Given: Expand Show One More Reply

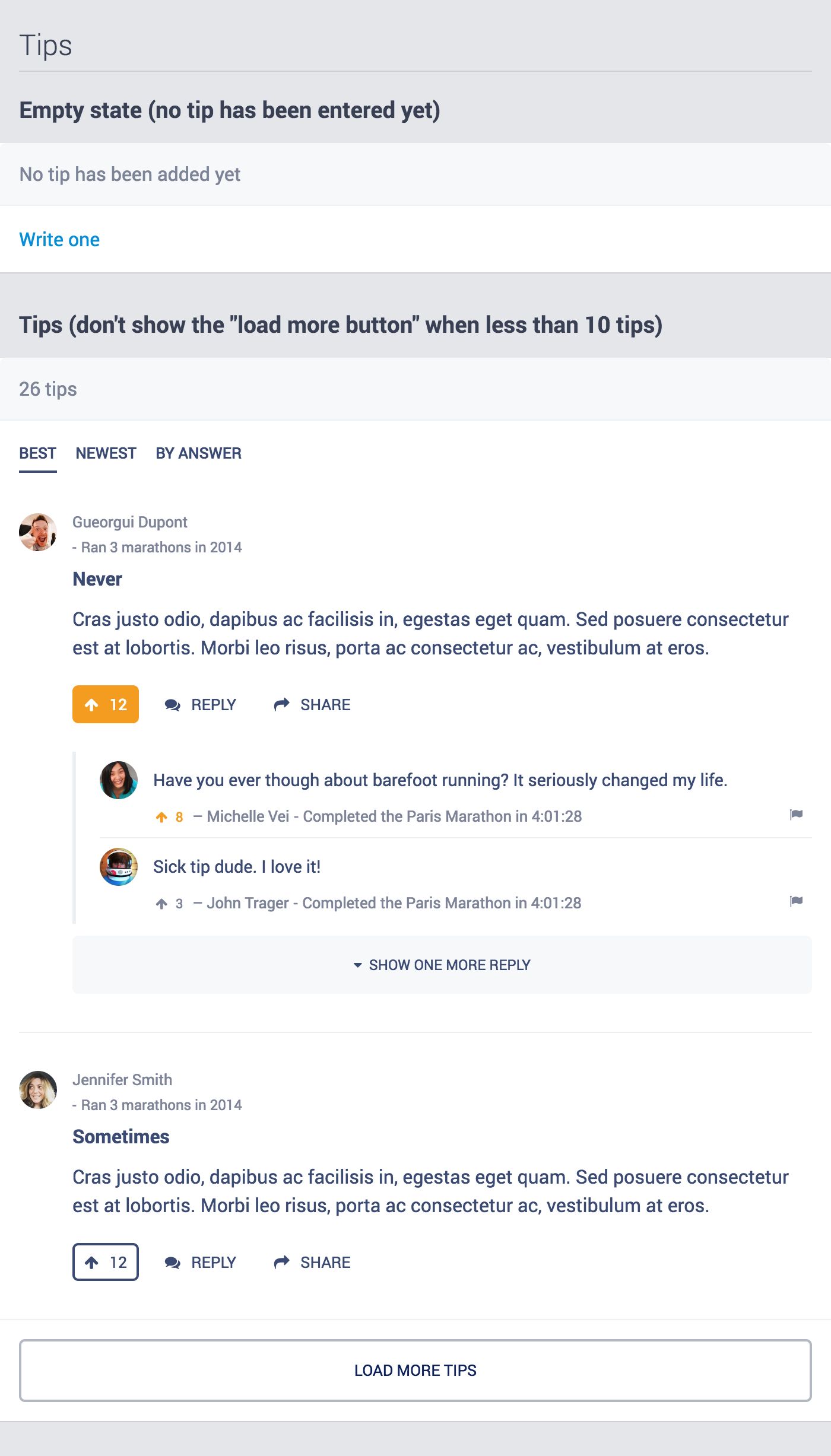Looking at the screenshot, I should coord(442,965).
